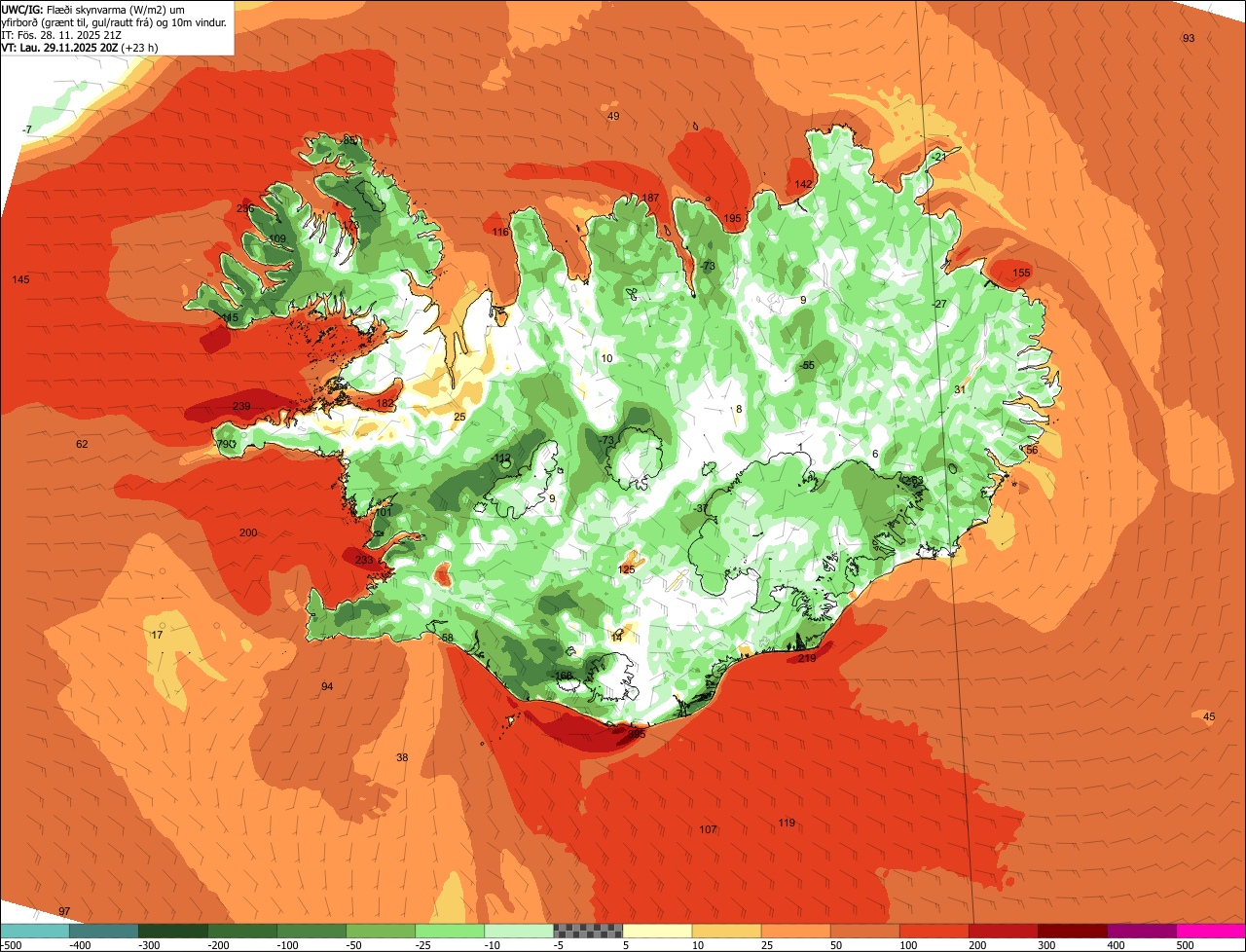
Task: Click the red 200 to 300 legend swatch
Action: (x=1002, y=931)
